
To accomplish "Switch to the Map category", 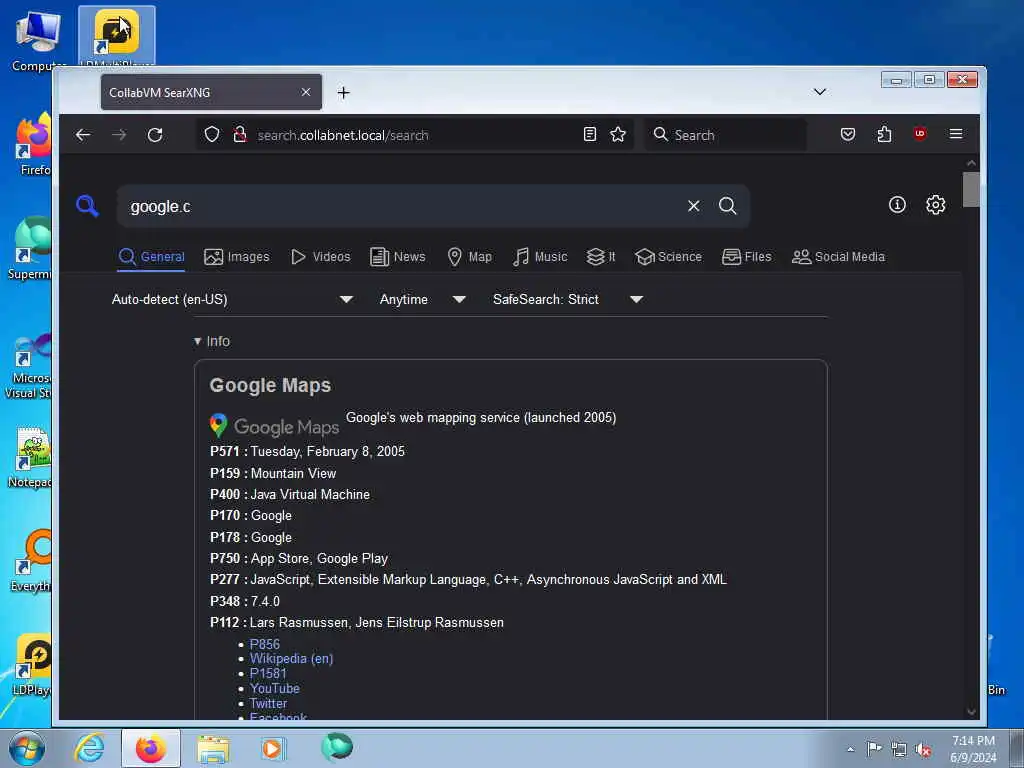I will click(470, 257).
